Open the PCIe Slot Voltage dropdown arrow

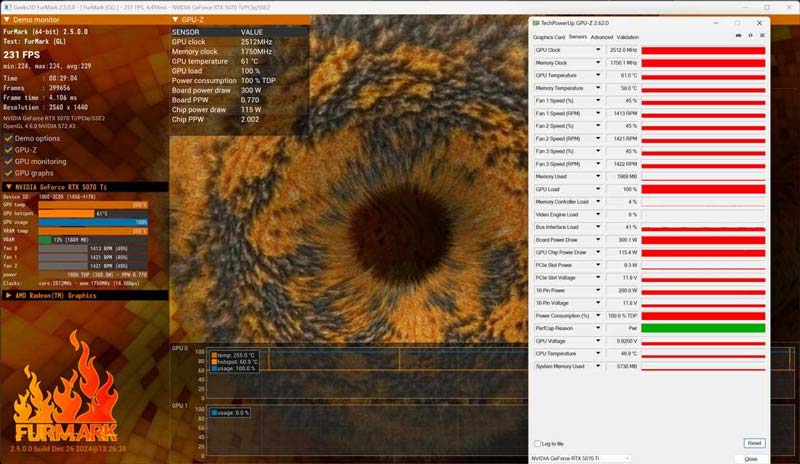[x=598, y=278]
